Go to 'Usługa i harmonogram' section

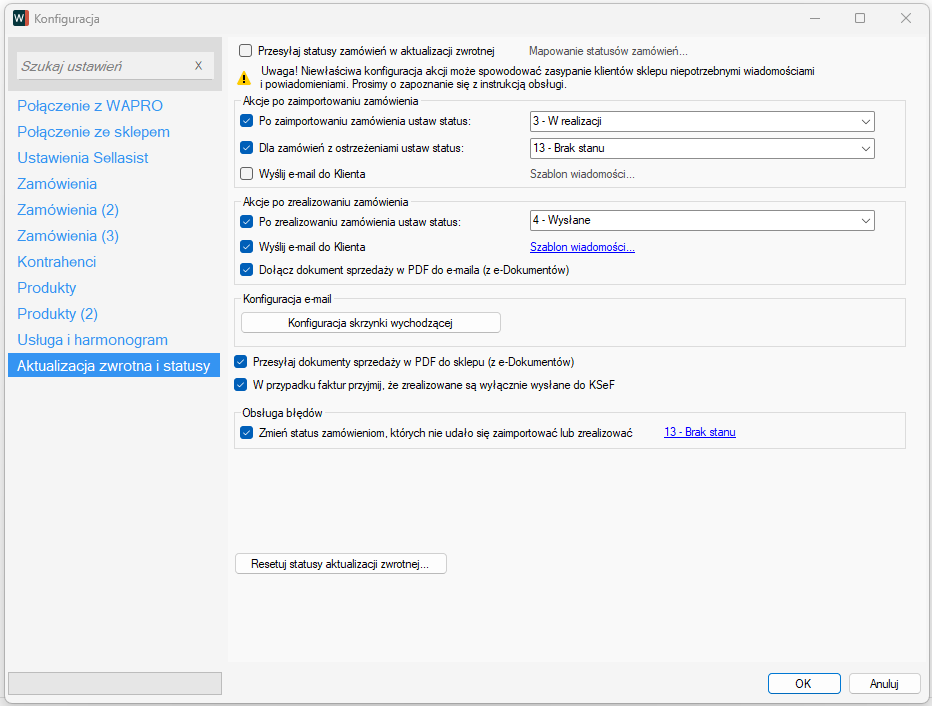[x=92, y=340]
